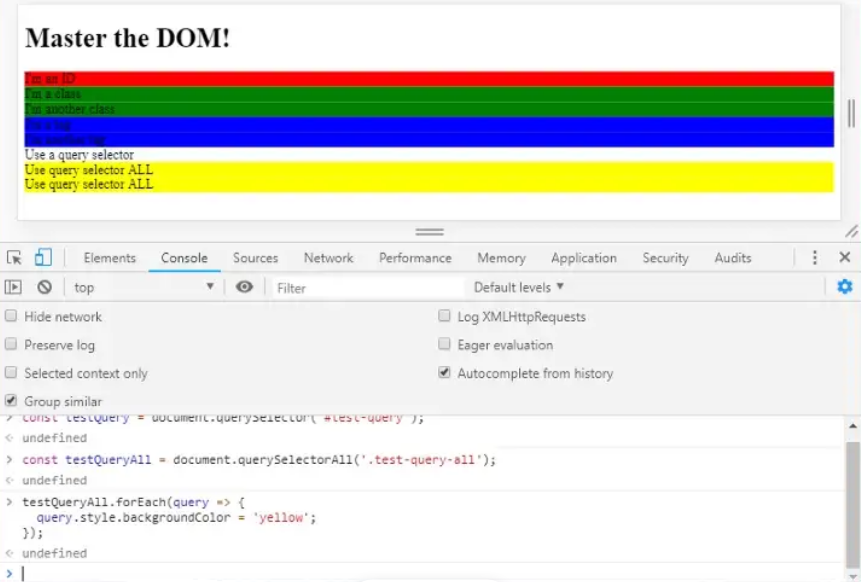Uncheck the Group similar checkbox
This screenshot has width=861, height=582.
pyautogui.click(x=12, y=401)
